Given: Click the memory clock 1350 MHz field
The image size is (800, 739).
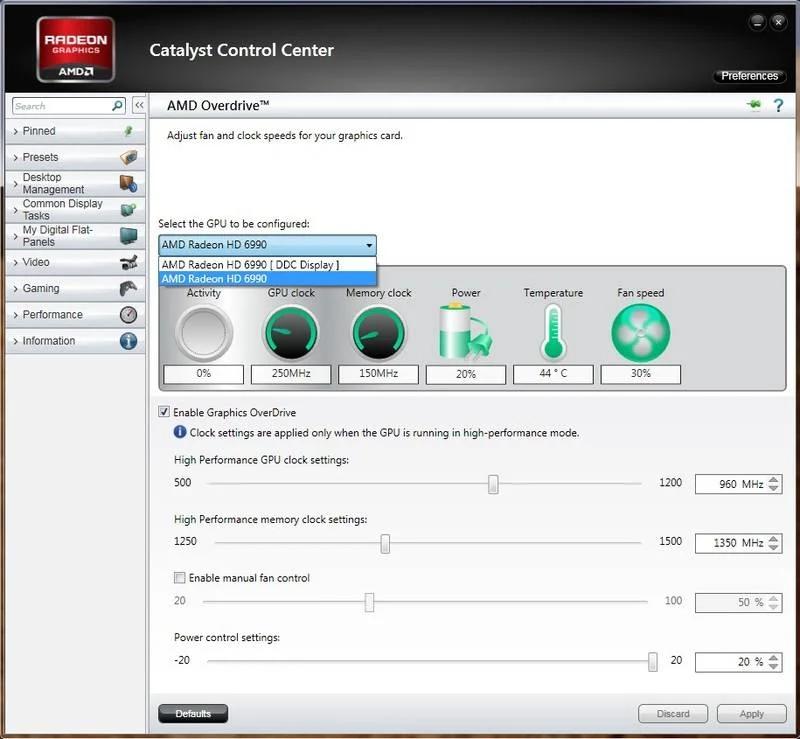Looking at the screenshot, I should (x=730, y=543).
